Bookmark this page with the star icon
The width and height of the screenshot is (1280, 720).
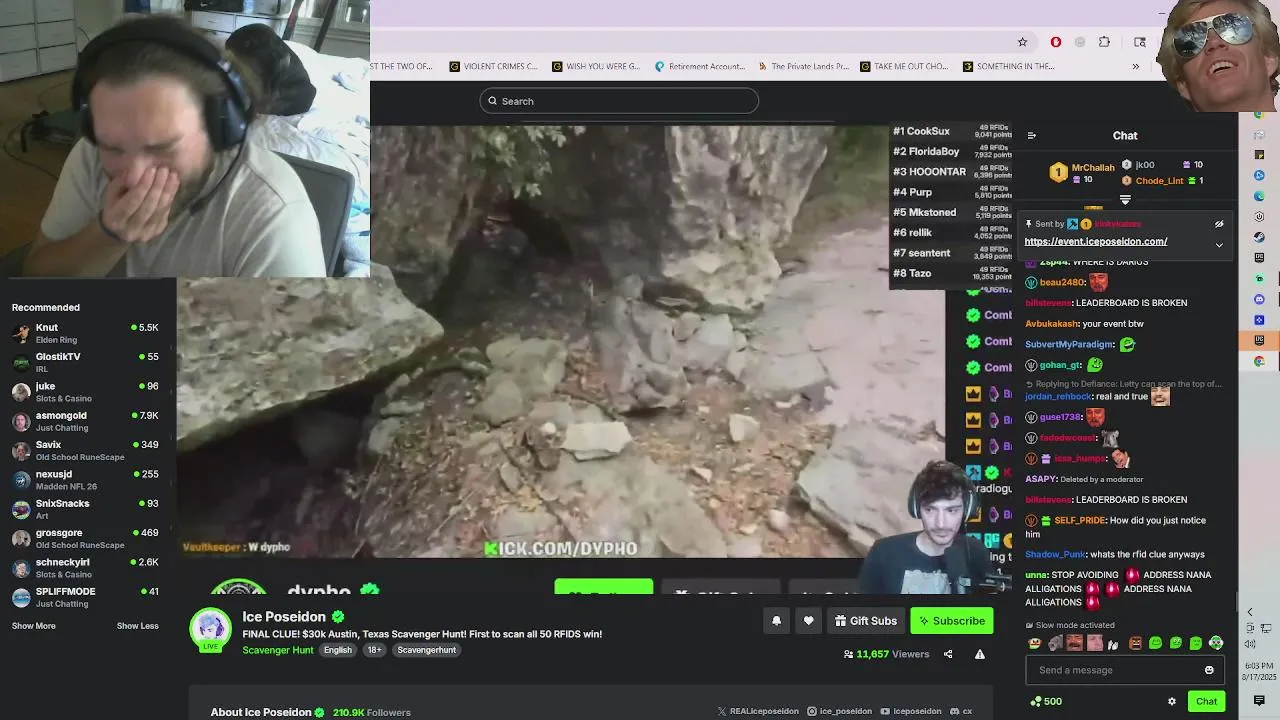(1022, 42)
